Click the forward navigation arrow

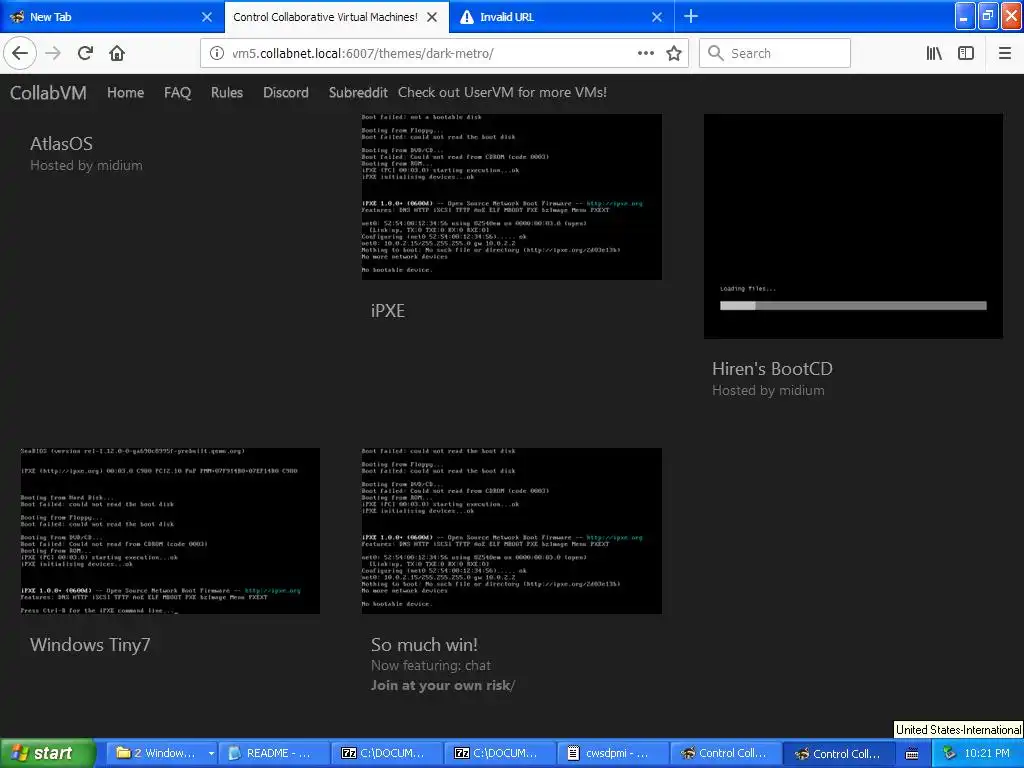pyautogui.click(x=53, y=53)
